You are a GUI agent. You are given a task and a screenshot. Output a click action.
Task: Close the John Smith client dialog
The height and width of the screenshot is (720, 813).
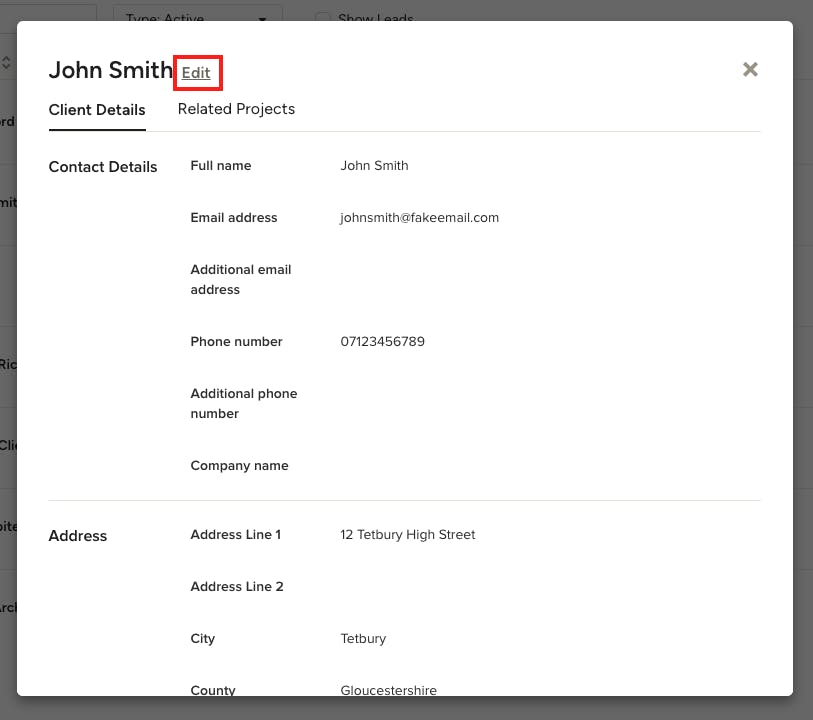point(750,69)
